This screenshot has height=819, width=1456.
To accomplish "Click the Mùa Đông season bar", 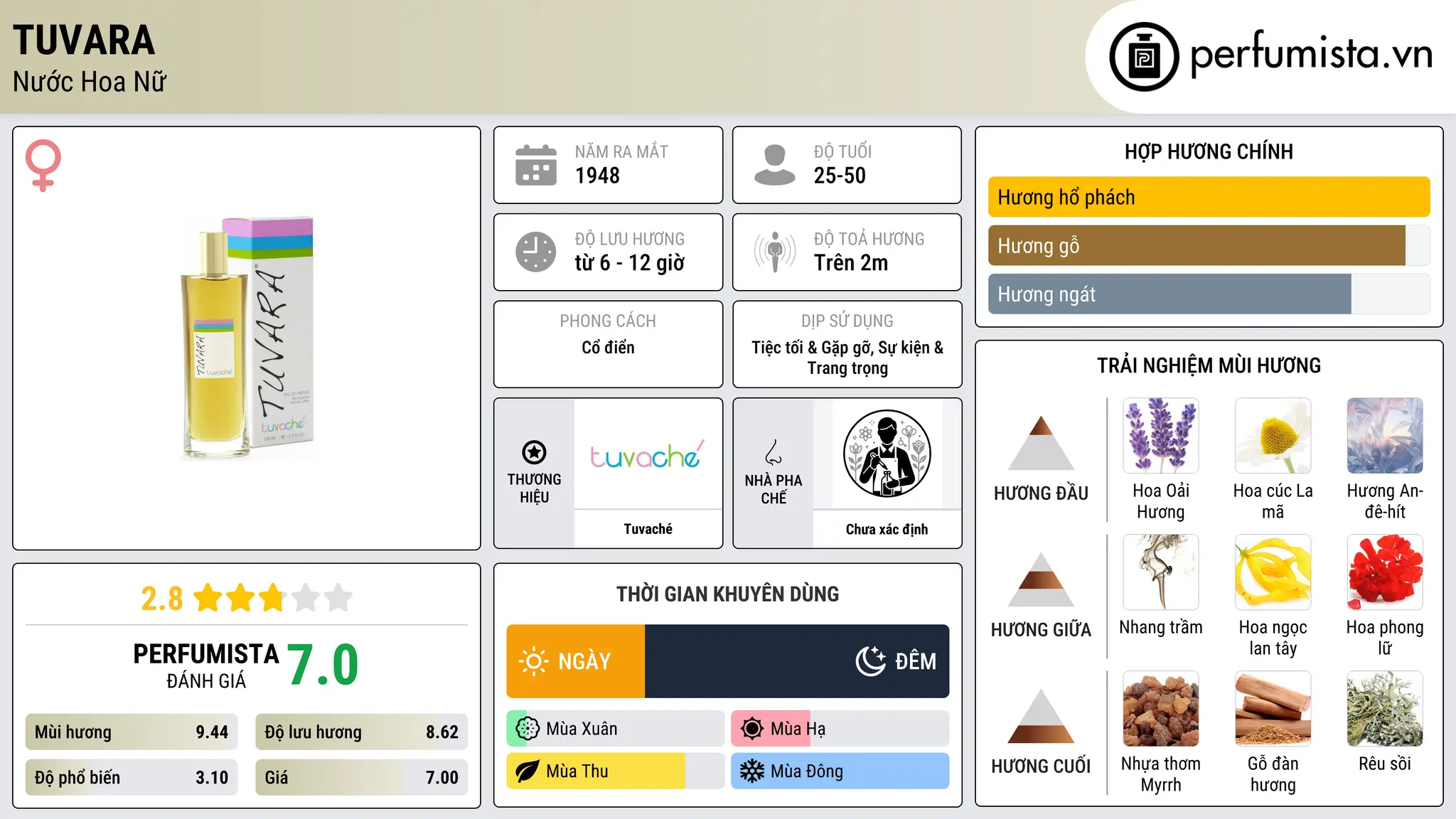I will tap(840, 771).
